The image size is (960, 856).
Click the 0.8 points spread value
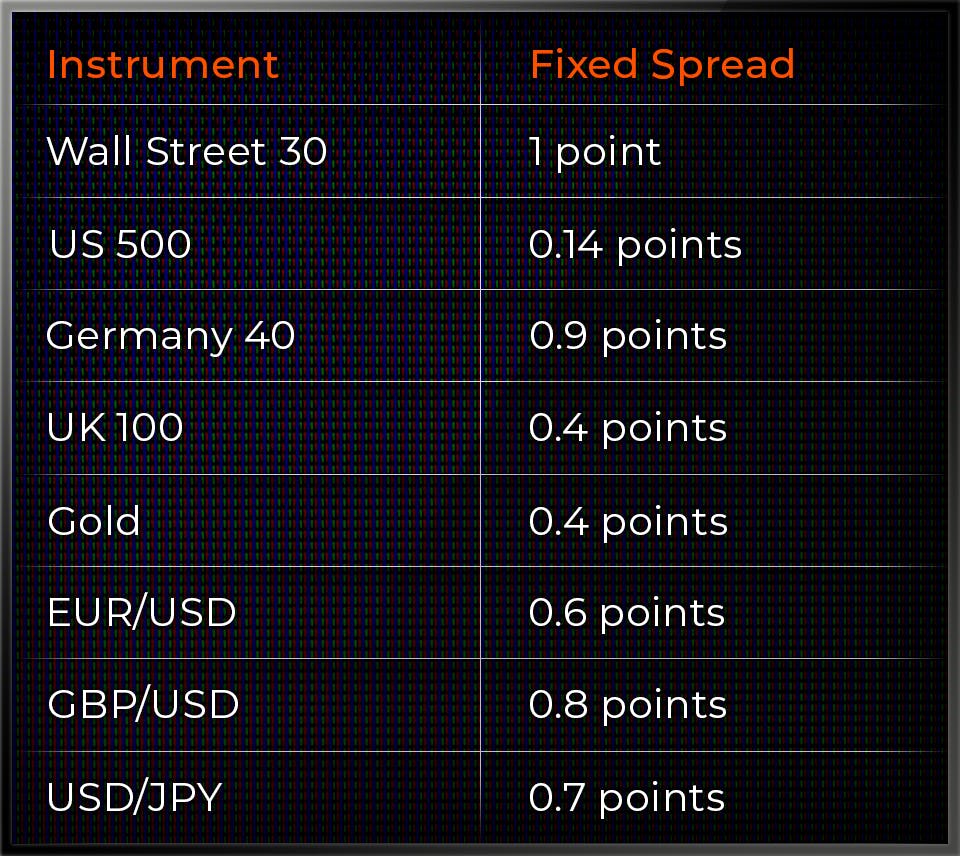[x=628, y=705]
